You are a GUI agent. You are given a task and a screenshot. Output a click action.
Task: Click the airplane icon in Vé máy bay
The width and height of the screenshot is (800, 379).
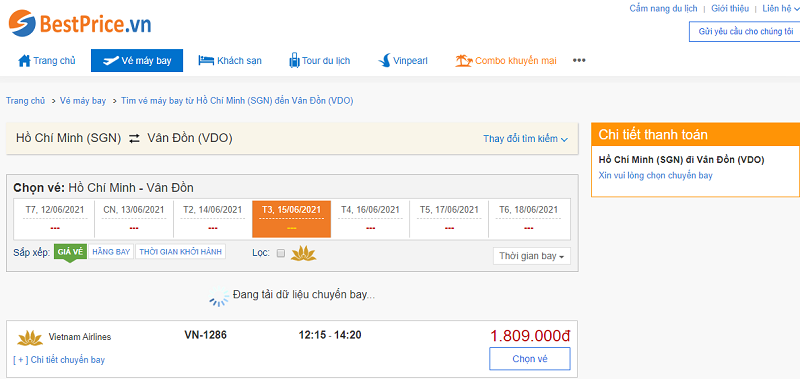coord(110,61)
